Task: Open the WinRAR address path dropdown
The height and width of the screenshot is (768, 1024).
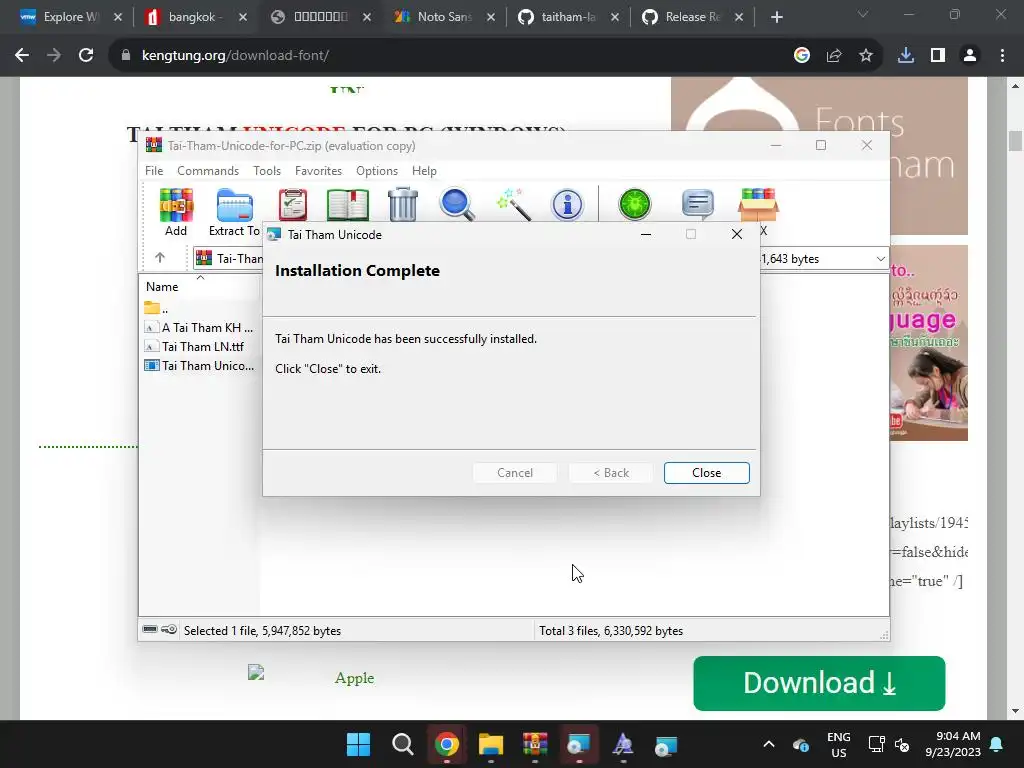Action: pos(880,259)
